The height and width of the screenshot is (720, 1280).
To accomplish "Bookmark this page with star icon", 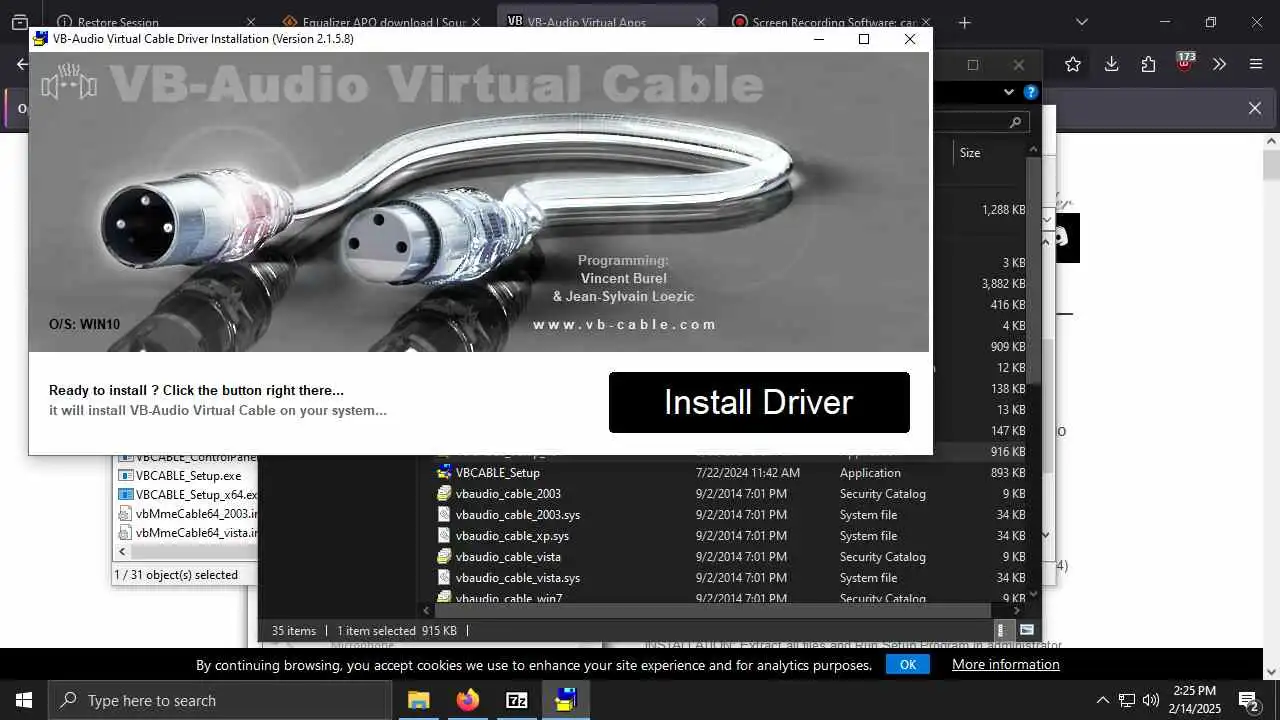I will pos(1073,64).
